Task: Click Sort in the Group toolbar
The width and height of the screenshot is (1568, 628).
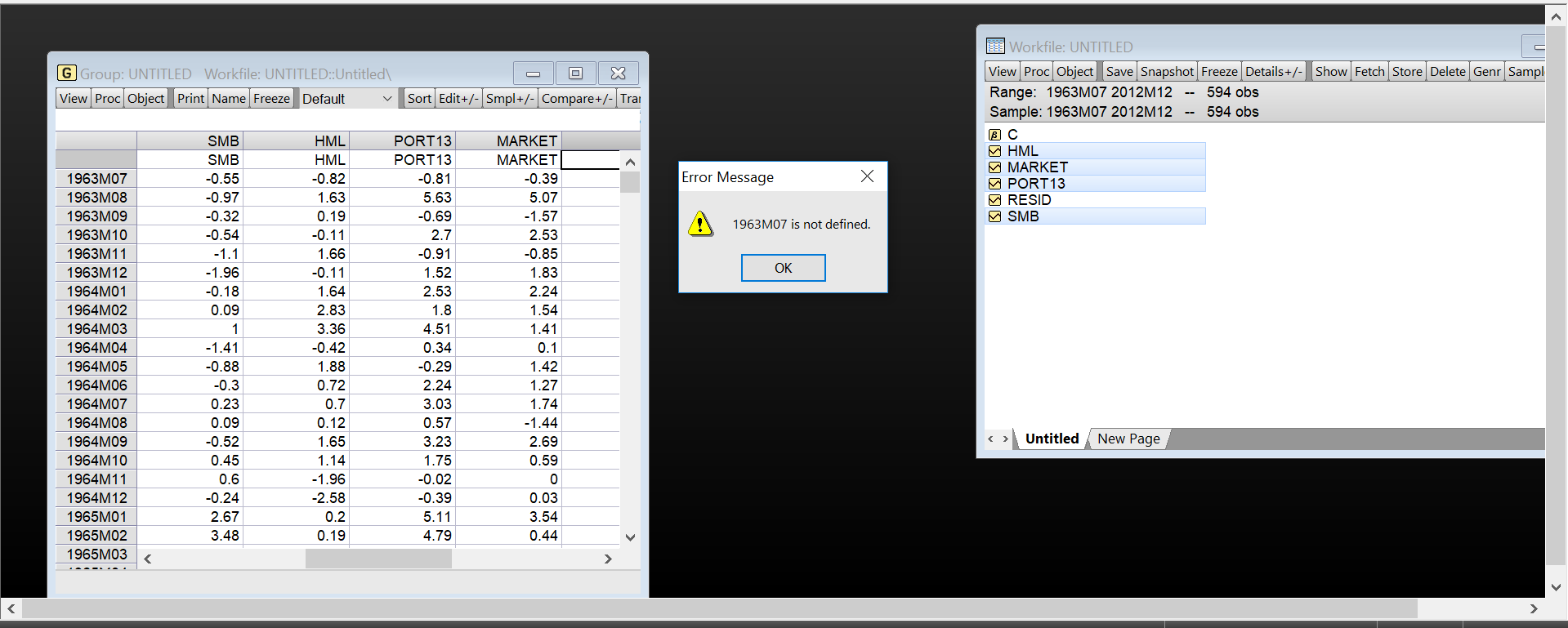Action: (419, 99)
